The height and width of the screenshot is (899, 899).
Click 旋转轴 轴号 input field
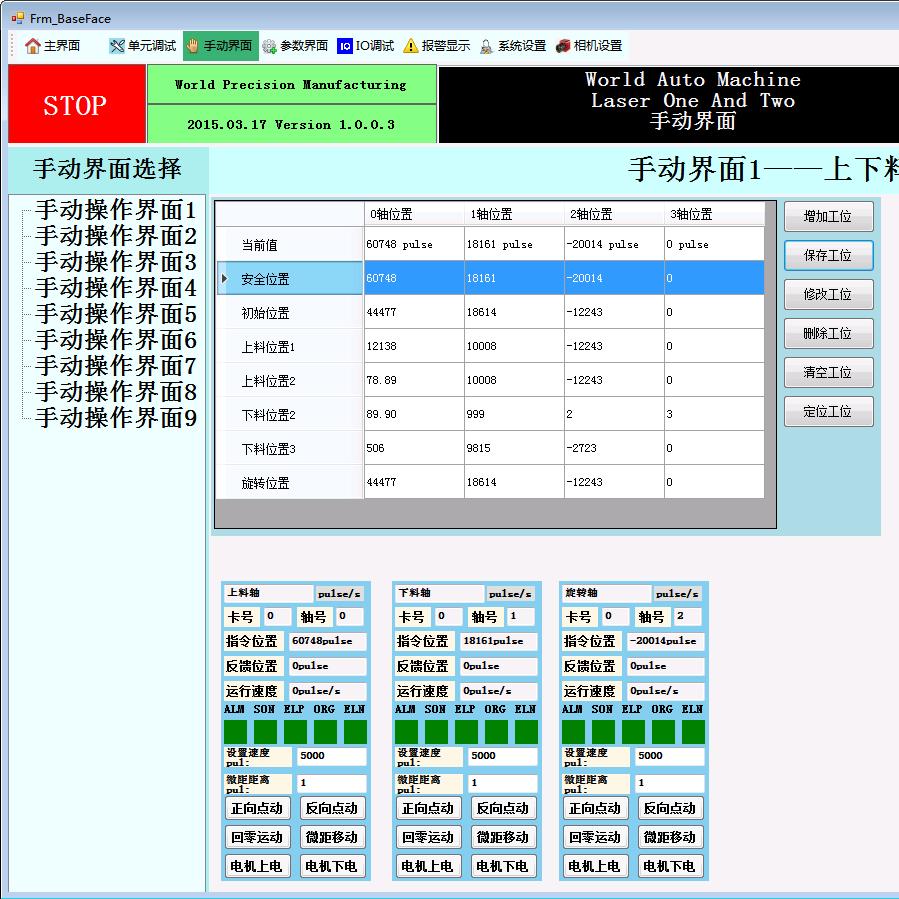(687, 616)
